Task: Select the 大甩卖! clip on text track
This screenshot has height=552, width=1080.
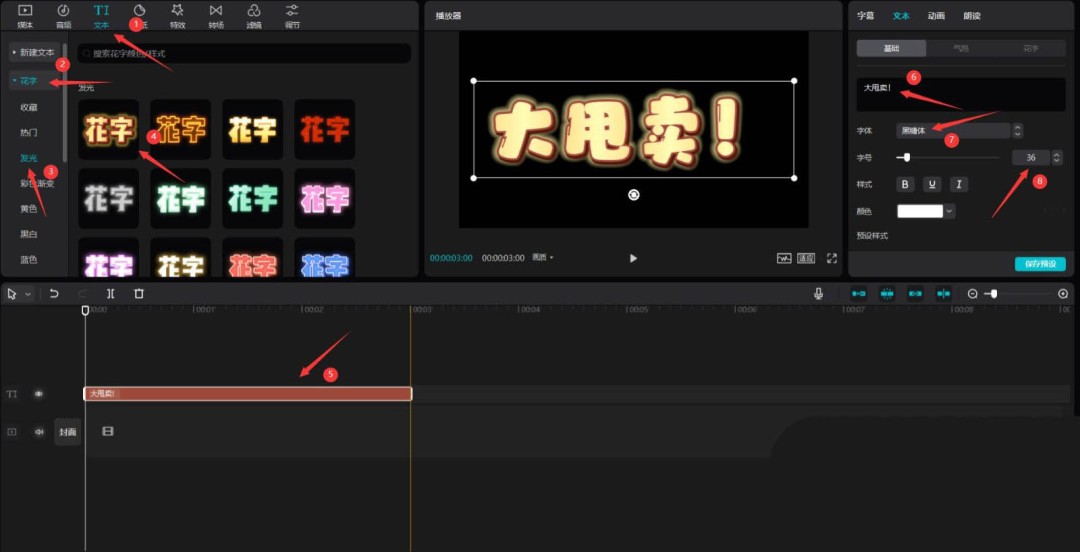Action: pos(248,393)
